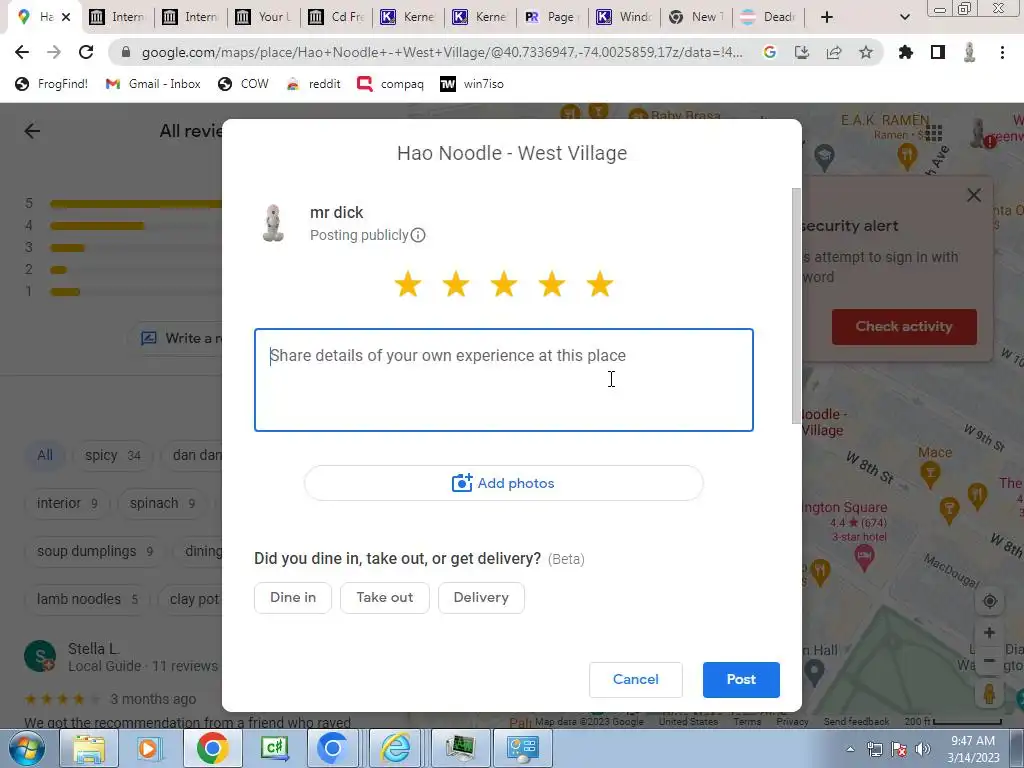Click the Add photos button
This screenshot has height=768, width=1024.
click(x=504, y=483)
